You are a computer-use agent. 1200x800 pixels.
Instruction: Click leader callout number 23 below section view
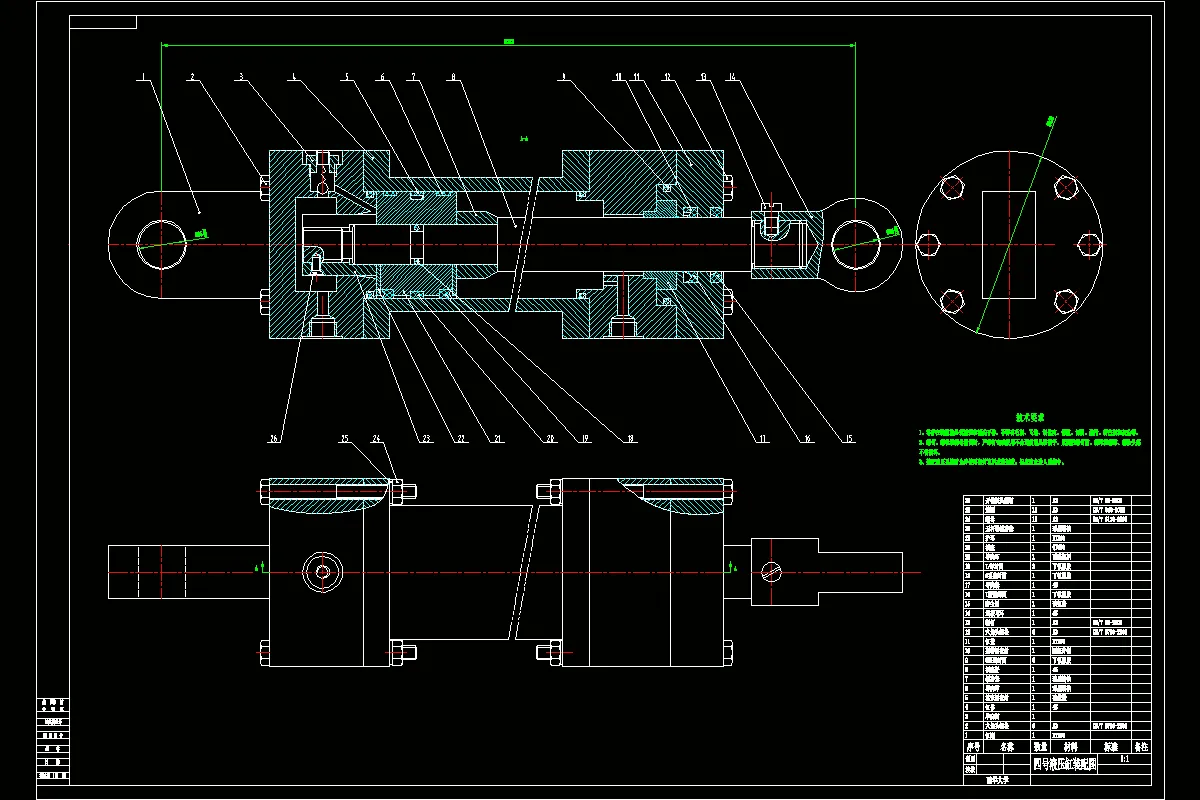point(424,437)
